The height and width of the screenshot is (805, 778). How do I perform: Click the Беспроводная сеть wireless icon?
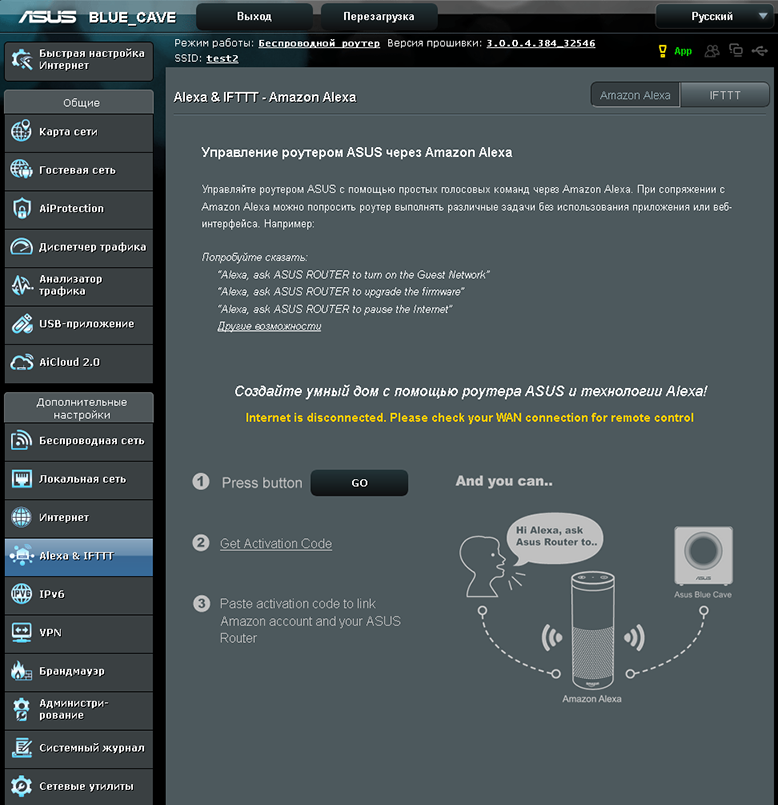(x=22, y=440)
